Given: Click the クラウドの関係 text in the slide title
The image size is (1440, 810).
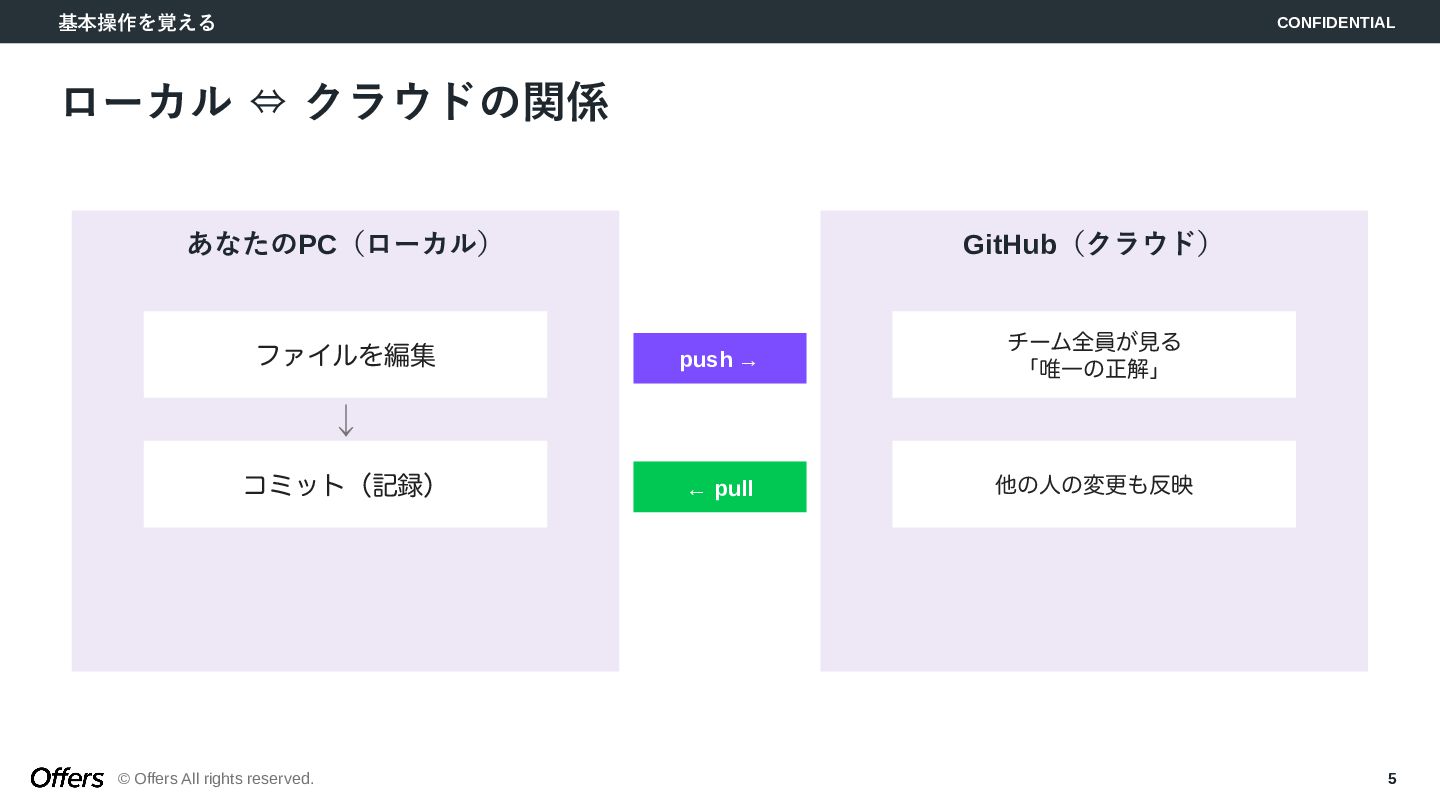Looking at the screenshot, I should click(x=457, y=102).
